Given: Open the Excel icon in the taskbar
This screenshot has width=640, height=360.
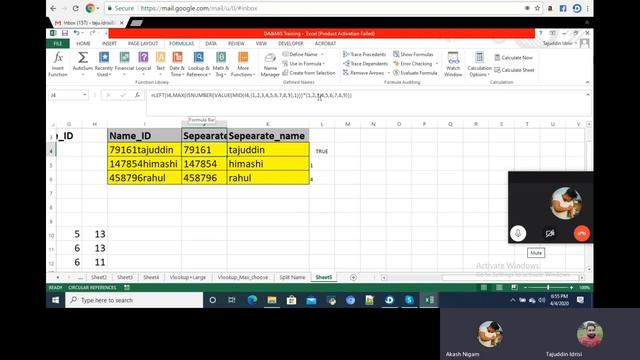Looking at the screenshot, I should [x=429, y=300].
